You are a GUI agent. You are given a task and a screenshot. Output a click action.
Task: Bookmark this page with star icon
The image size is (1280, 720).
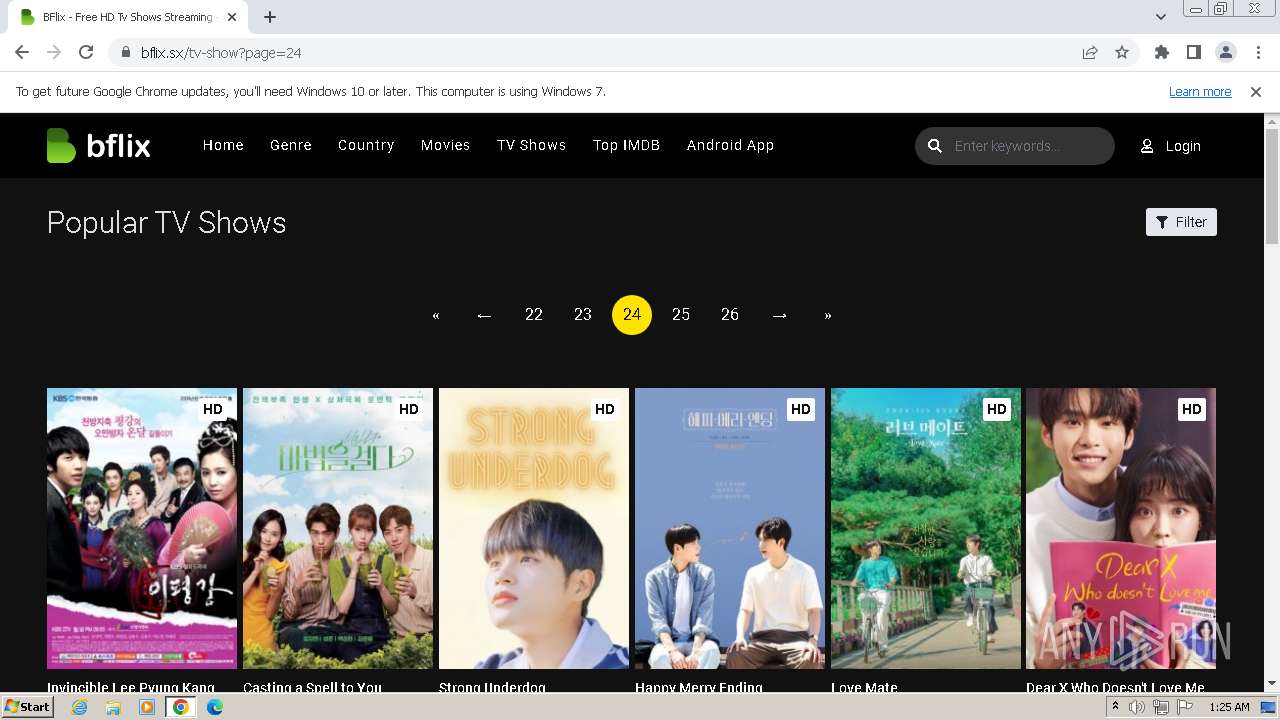tap(1122, 53)
